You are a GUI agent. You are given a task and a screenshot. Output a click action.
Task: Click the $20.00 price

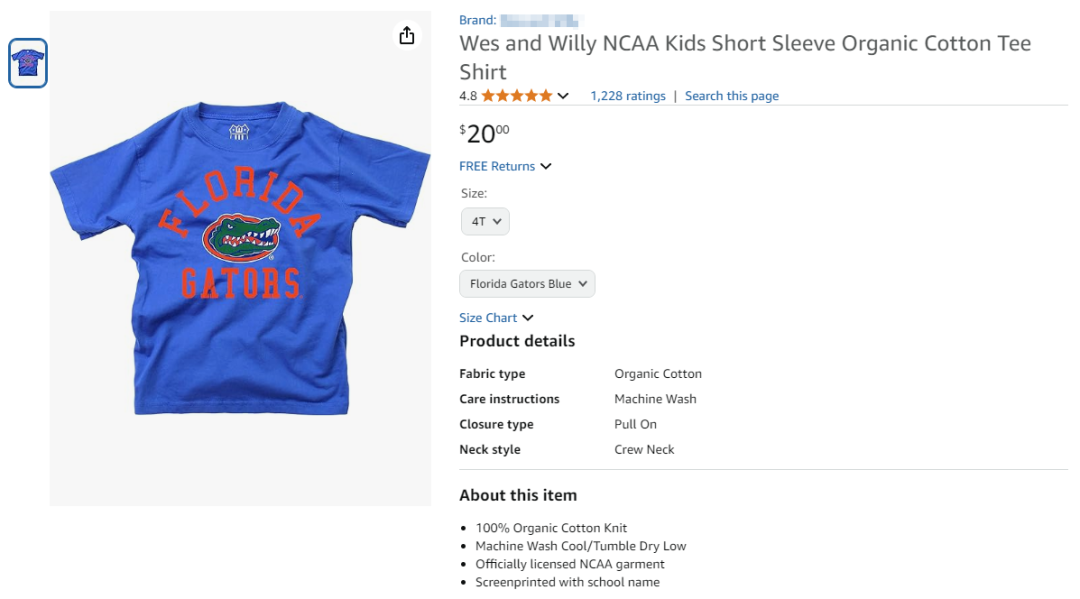(484, 133)
